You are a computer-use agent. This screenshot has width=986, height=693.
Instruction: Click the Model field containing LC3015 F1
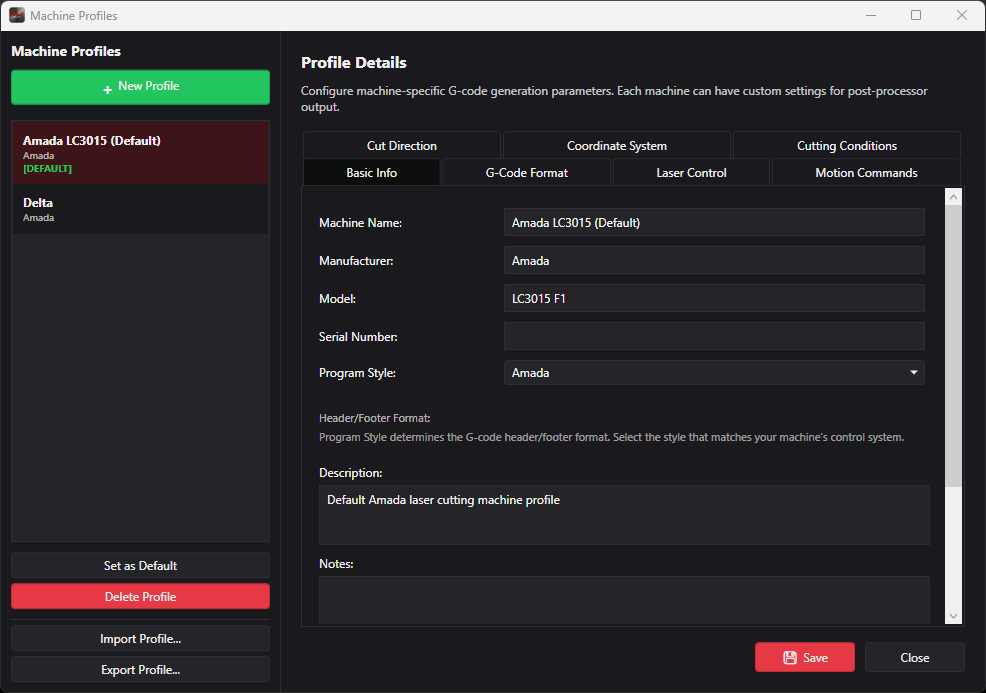coord(714,298)
